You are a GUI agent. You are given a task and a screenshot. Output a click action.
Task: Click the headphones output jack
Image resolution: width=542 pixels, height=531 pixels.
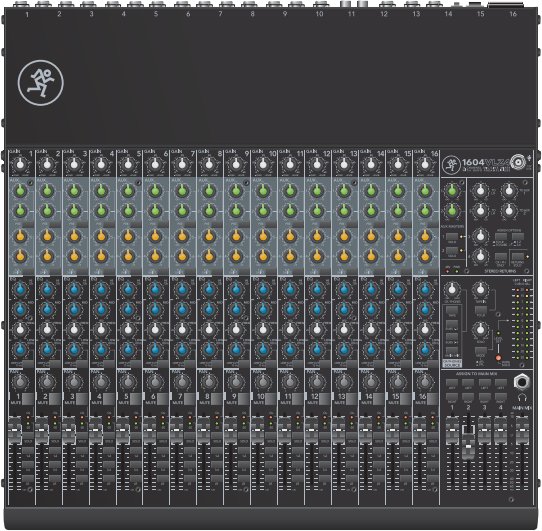(522, 382)
